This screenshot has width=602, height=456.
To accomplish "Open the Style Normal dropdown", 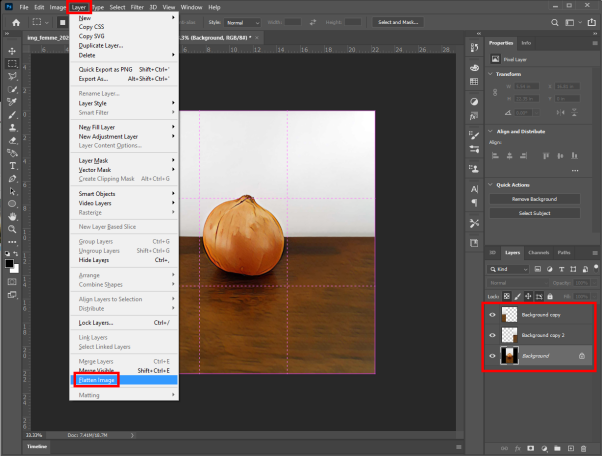I will [x=243, y=23].
